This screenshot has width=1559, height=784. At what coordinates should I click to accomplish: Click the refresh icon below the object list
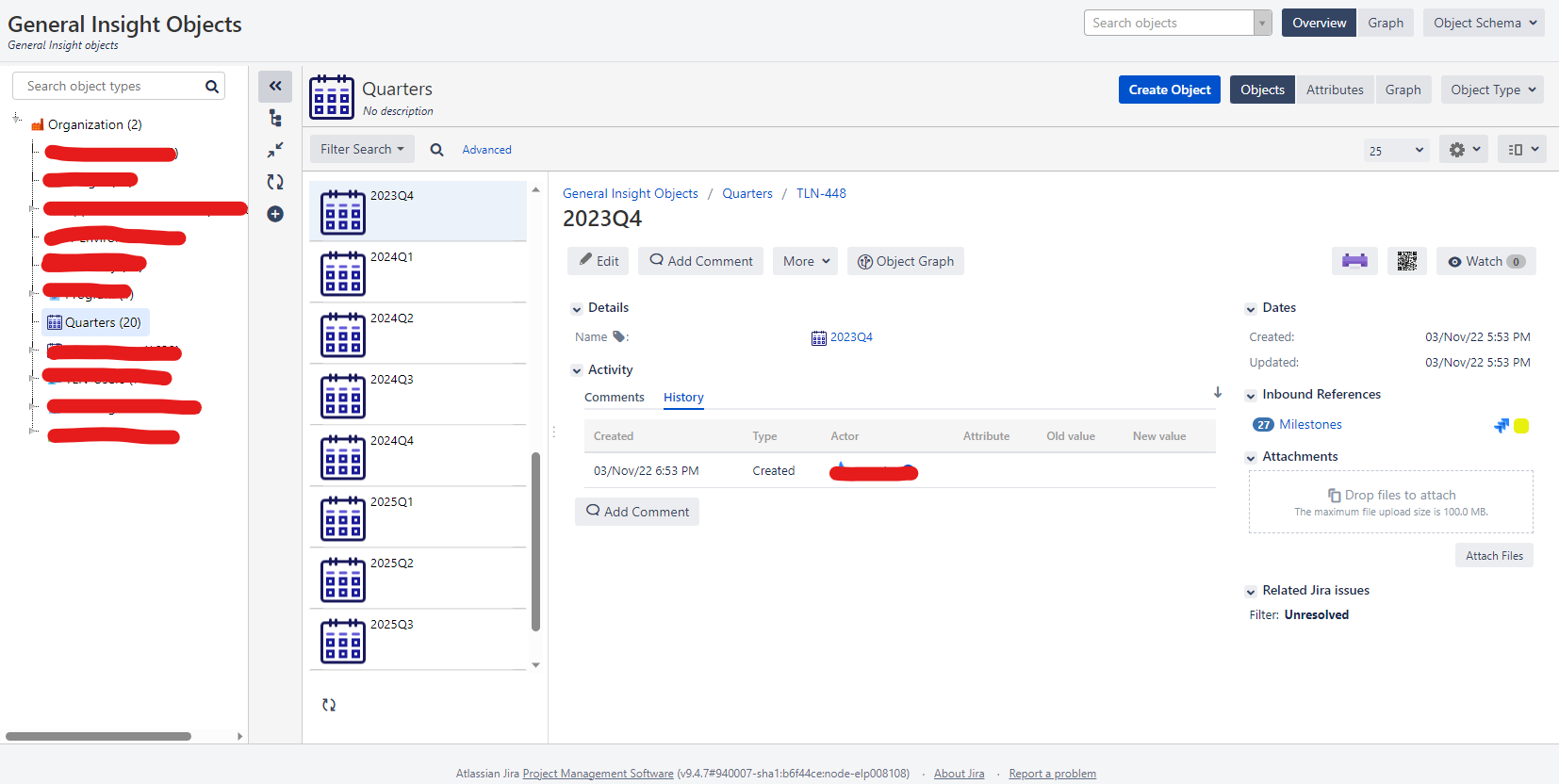click(329, 705)
